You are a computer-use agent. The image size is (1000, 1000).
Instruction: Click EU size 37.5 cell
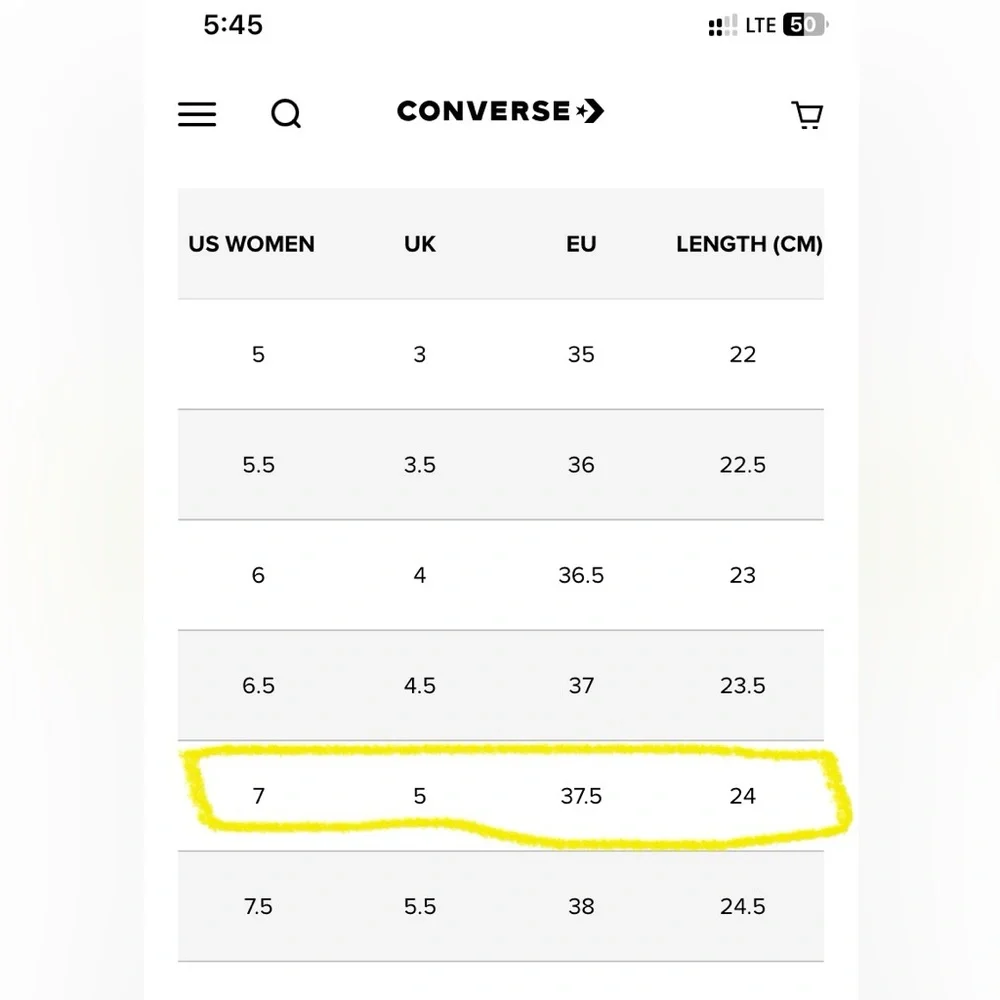(x=581, y=796)
